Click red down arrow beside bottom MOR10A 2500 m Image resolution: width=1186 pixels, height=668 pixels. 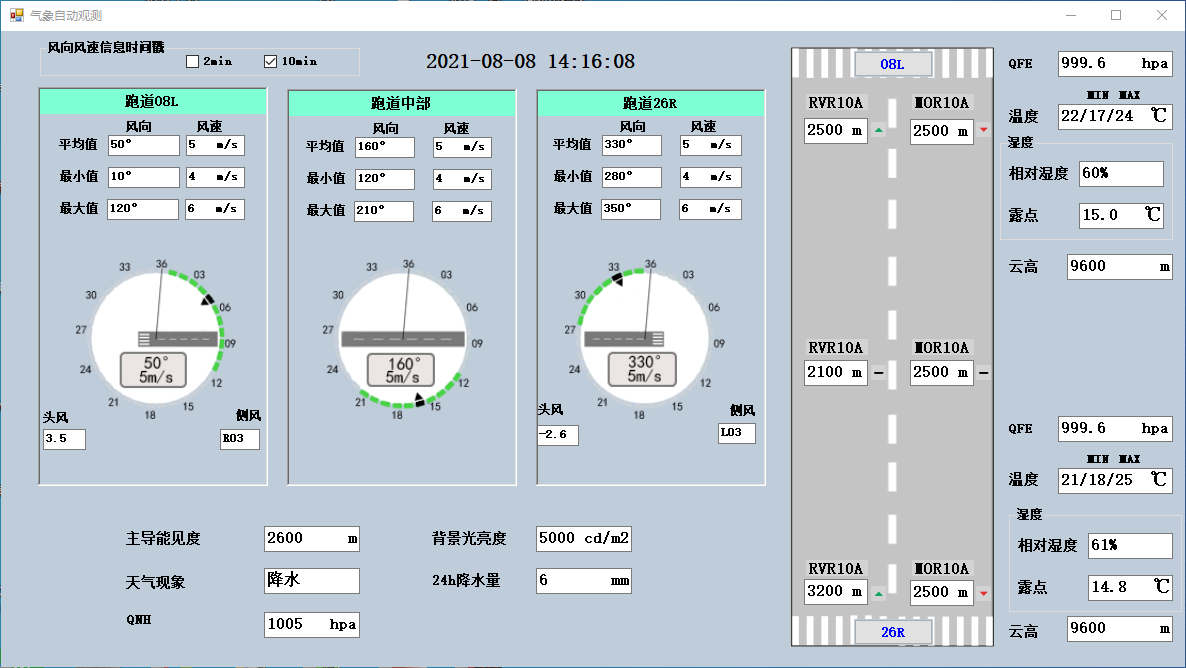[x=983, y=593]
